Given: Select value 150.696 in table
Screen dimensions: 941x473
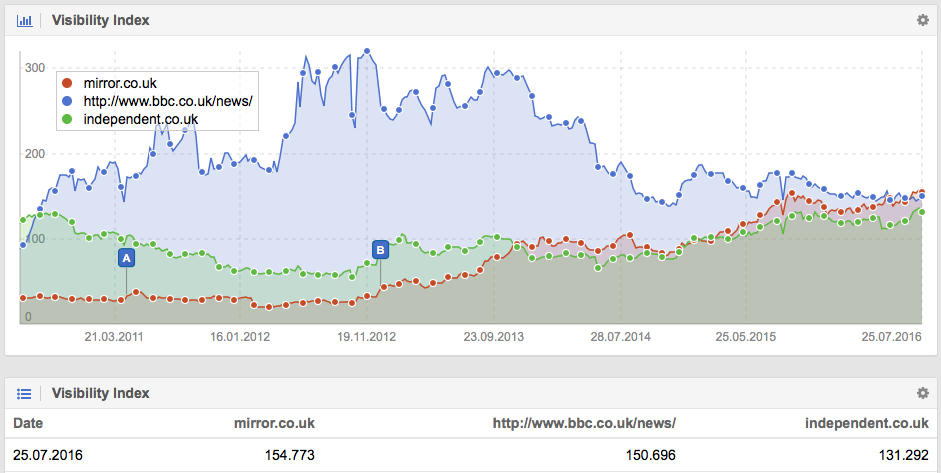Looking at the screenshot, I should coord(651,455).
